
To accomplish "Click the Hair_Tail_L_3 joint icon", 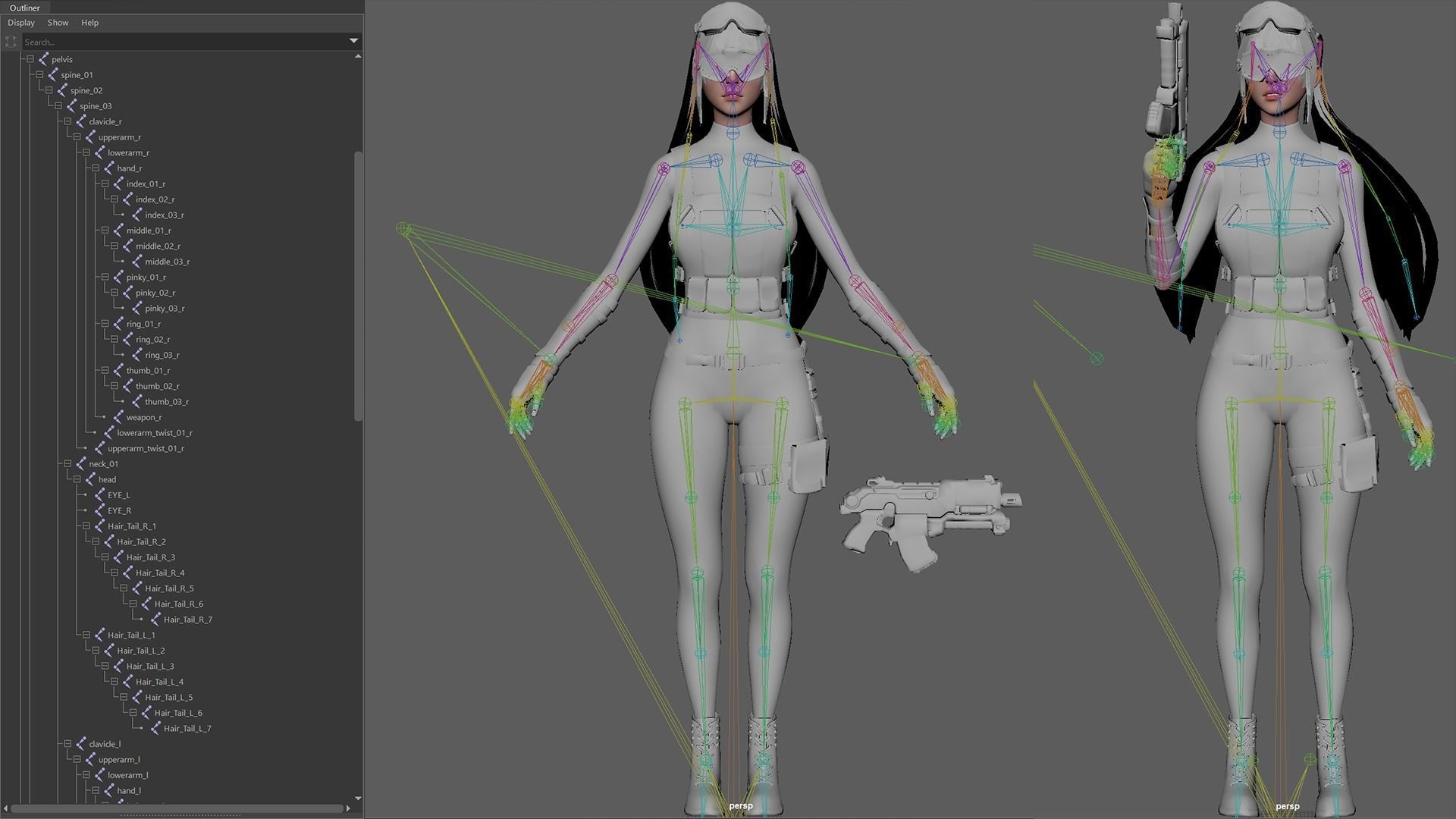I will [x=118, y=666].
